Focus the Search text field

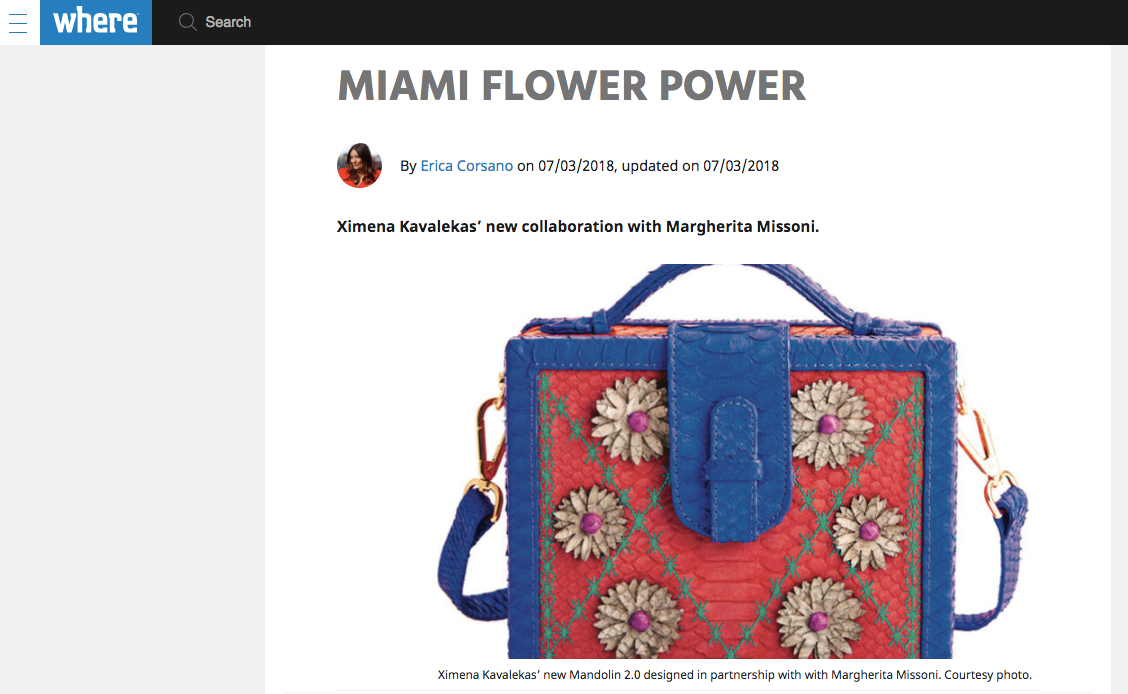[228, 22]
